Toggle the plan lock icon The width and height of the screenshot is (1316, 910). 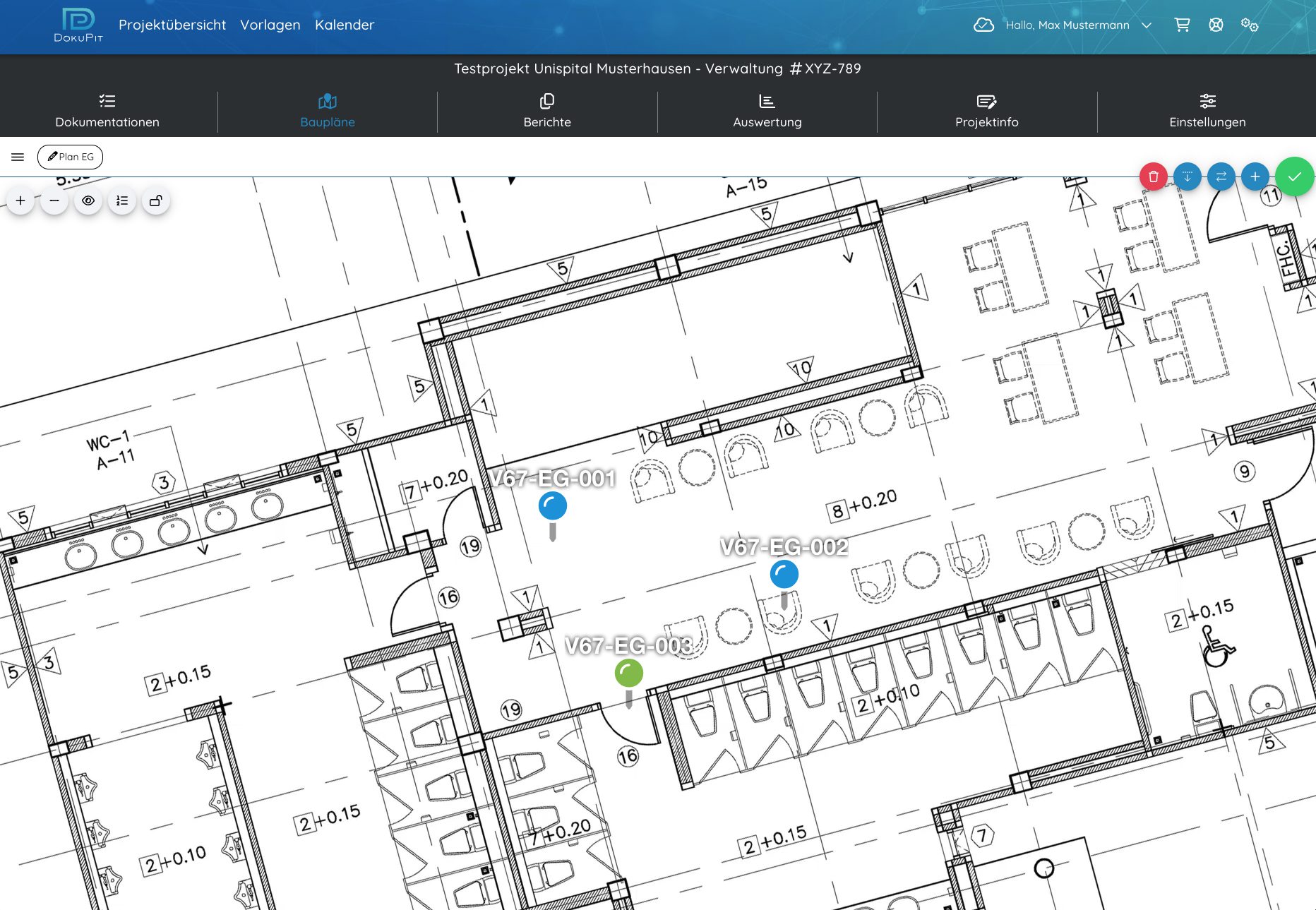[x=156, y=201]
